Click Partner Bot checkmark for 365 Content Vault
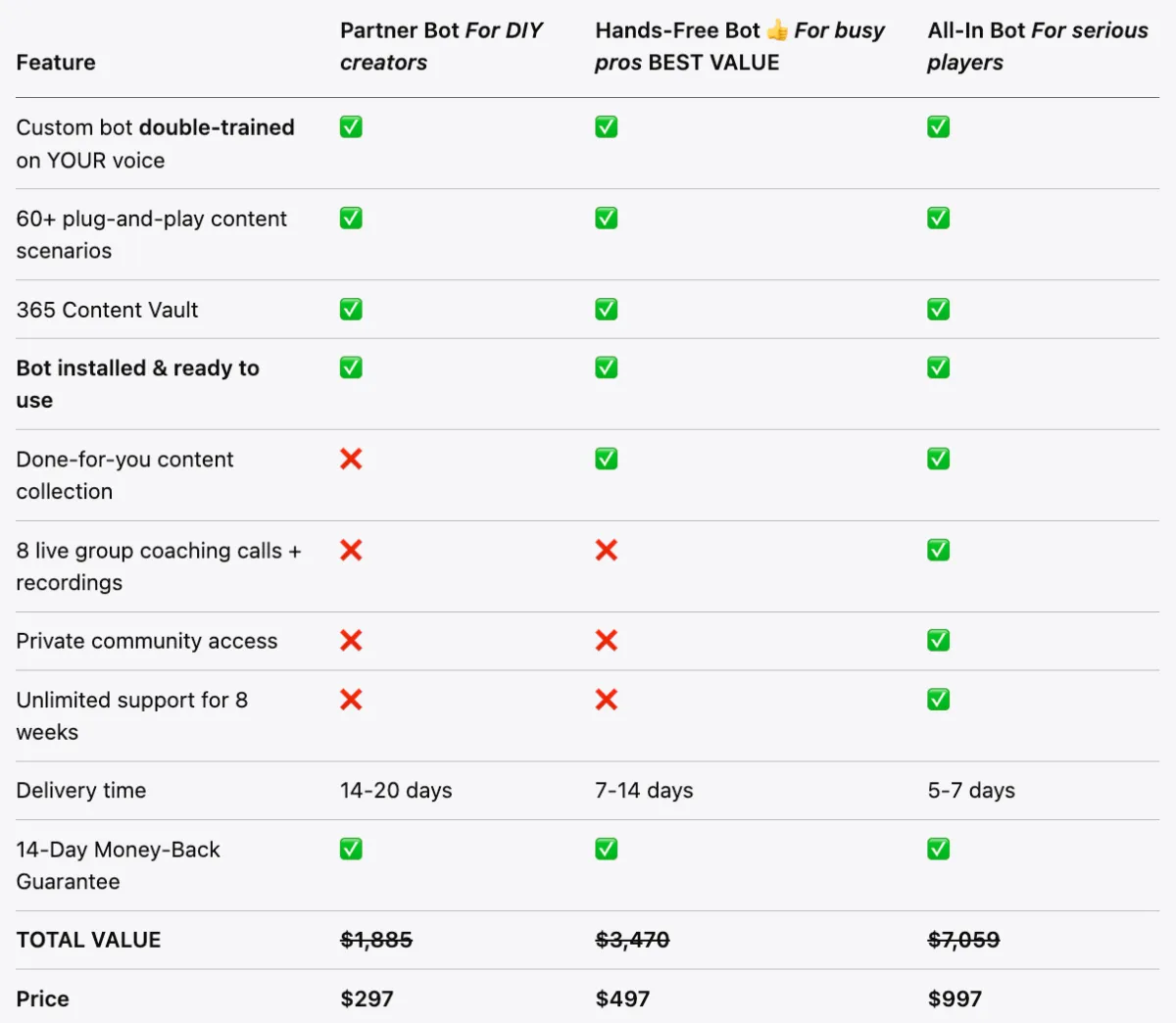This screenshot has height=1023, width=1176. (351, 310)
